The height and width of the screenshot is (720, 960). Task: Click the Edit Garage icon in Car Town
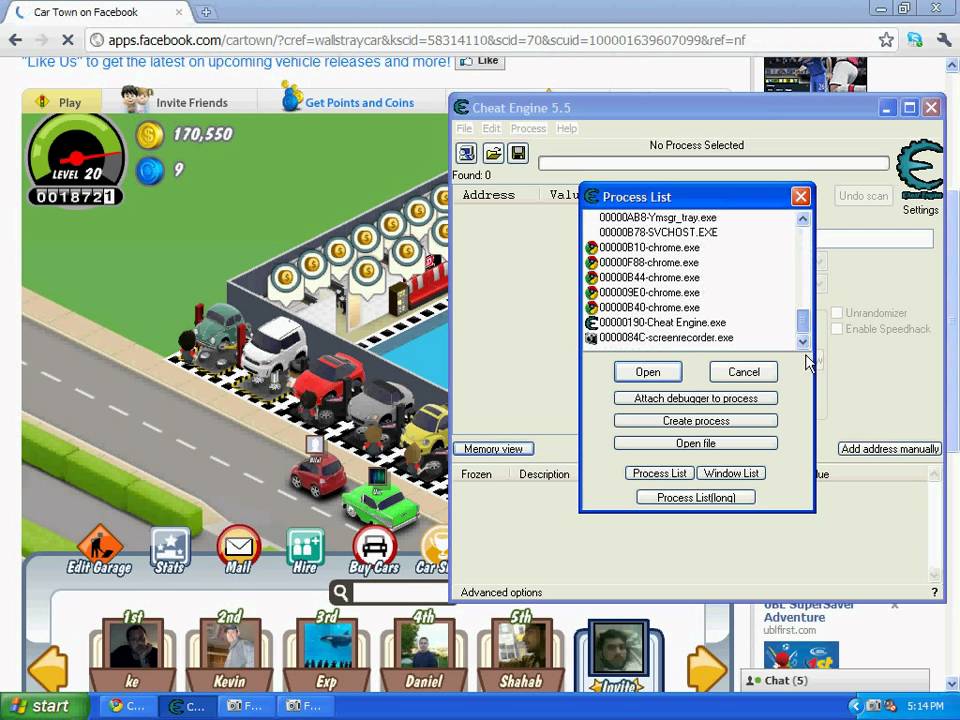pyautogui.click(x=99, y=550)
